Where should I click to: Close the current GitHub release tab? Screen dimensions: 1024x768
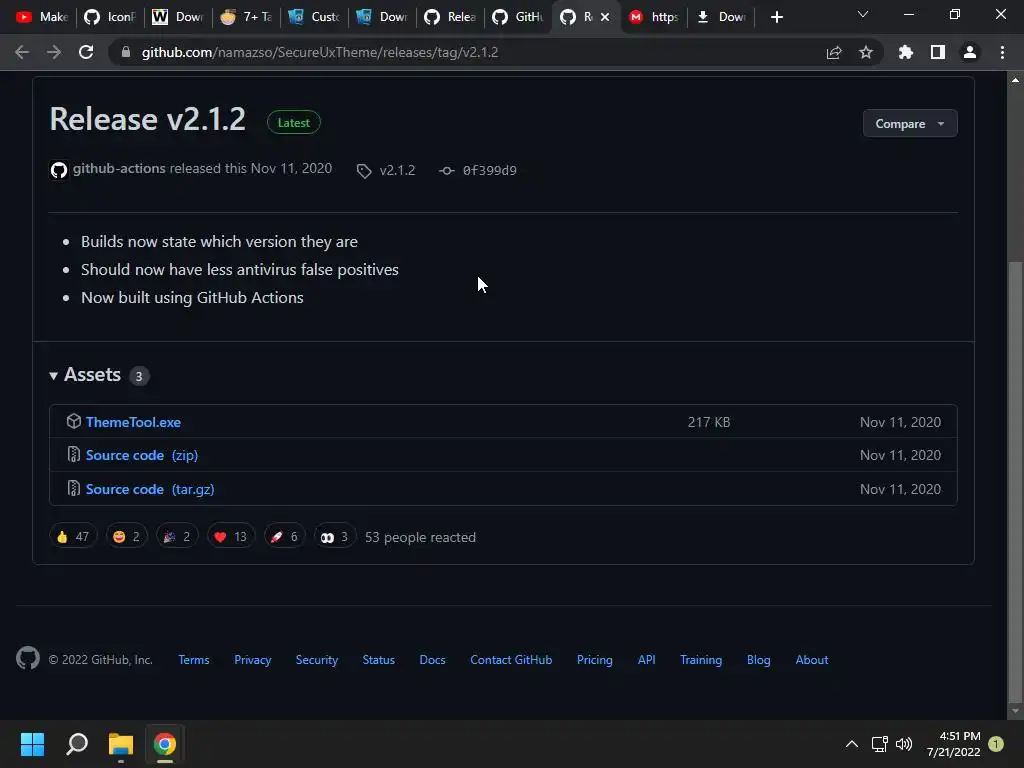click(605, 17)
